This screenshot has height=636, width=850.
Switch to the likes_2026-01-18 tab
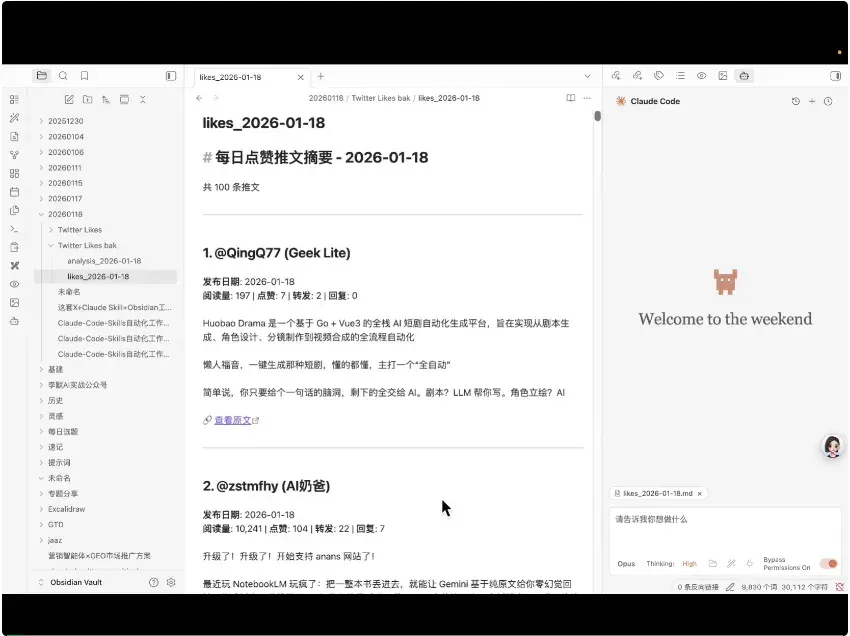click(230, 77)
